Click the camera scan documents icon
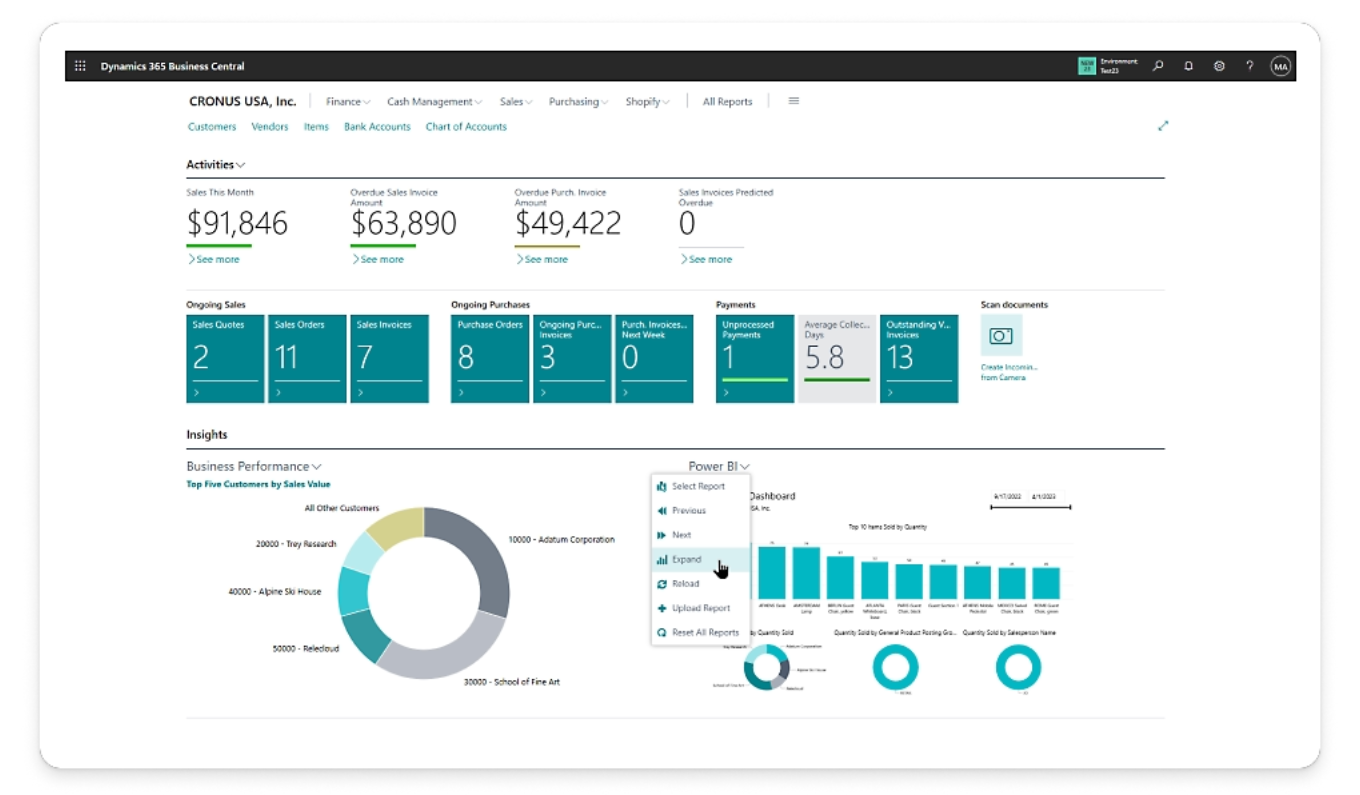This screenshot has width=1360, height=795. pyautogui.click(x=1001, y=336)
